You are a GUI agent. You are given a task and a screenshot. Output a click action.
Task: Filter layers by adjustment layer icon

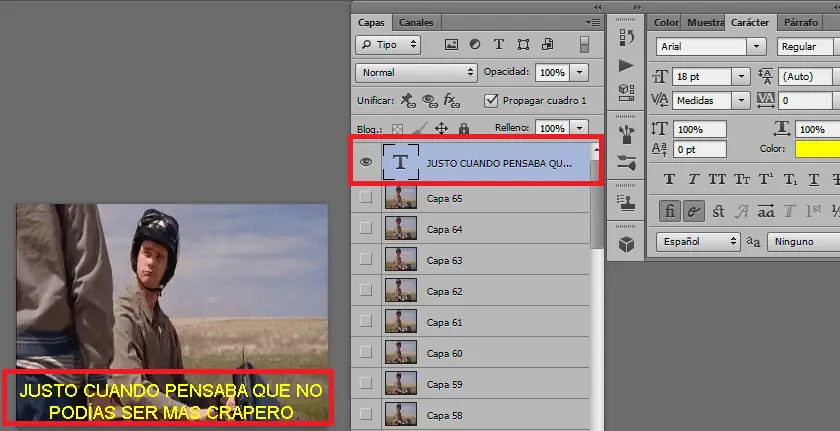[x=475, y=45]
